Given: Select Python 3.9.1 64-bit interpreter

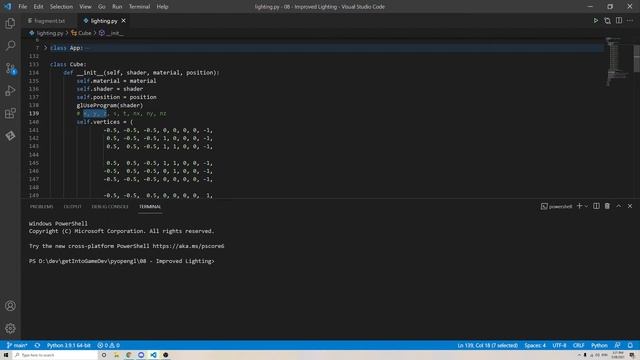Looking at the screenshot, I should tap(69, 345).
